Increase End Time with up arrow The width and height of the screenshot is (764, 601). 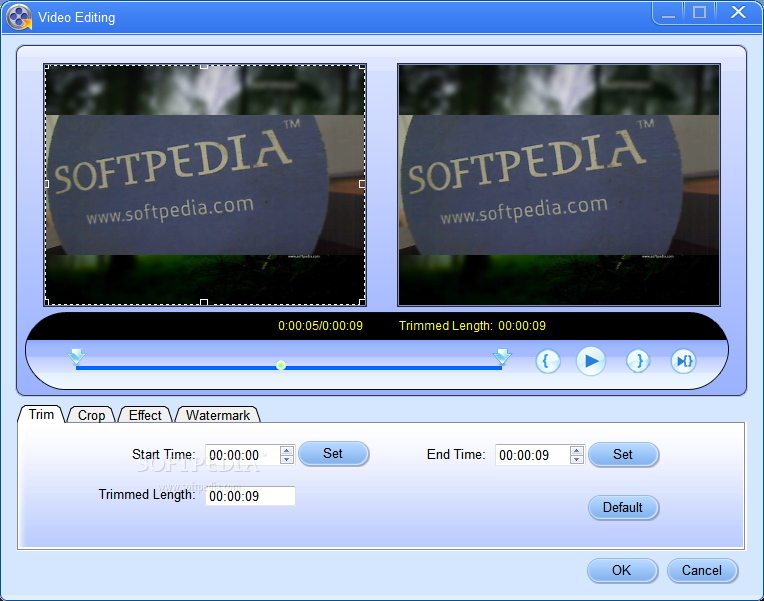(x=577, y=450)
